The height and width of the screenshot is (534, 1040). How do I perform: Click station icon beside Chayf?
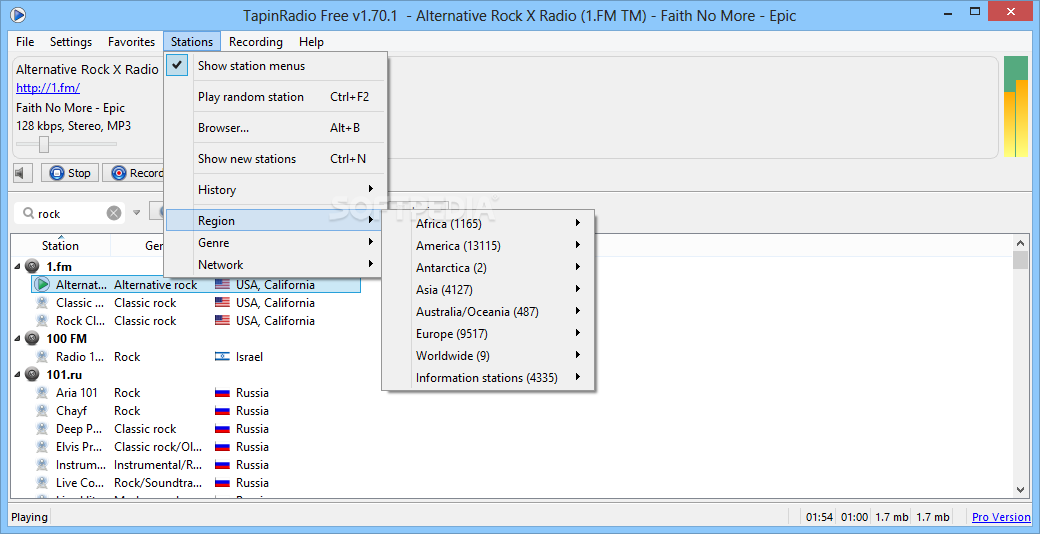point(42,411)
